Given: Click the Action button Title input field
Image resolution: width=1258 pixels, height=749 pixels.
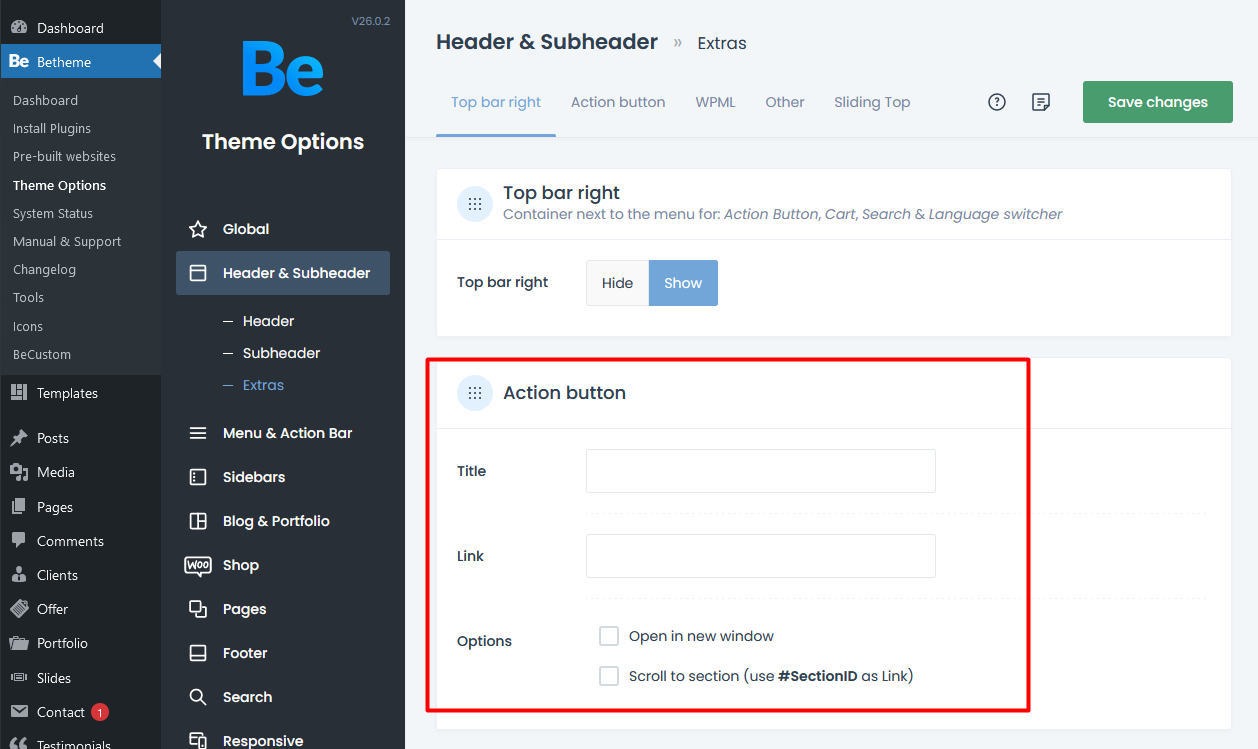Looking at the screenshot, I should [760, 471].
